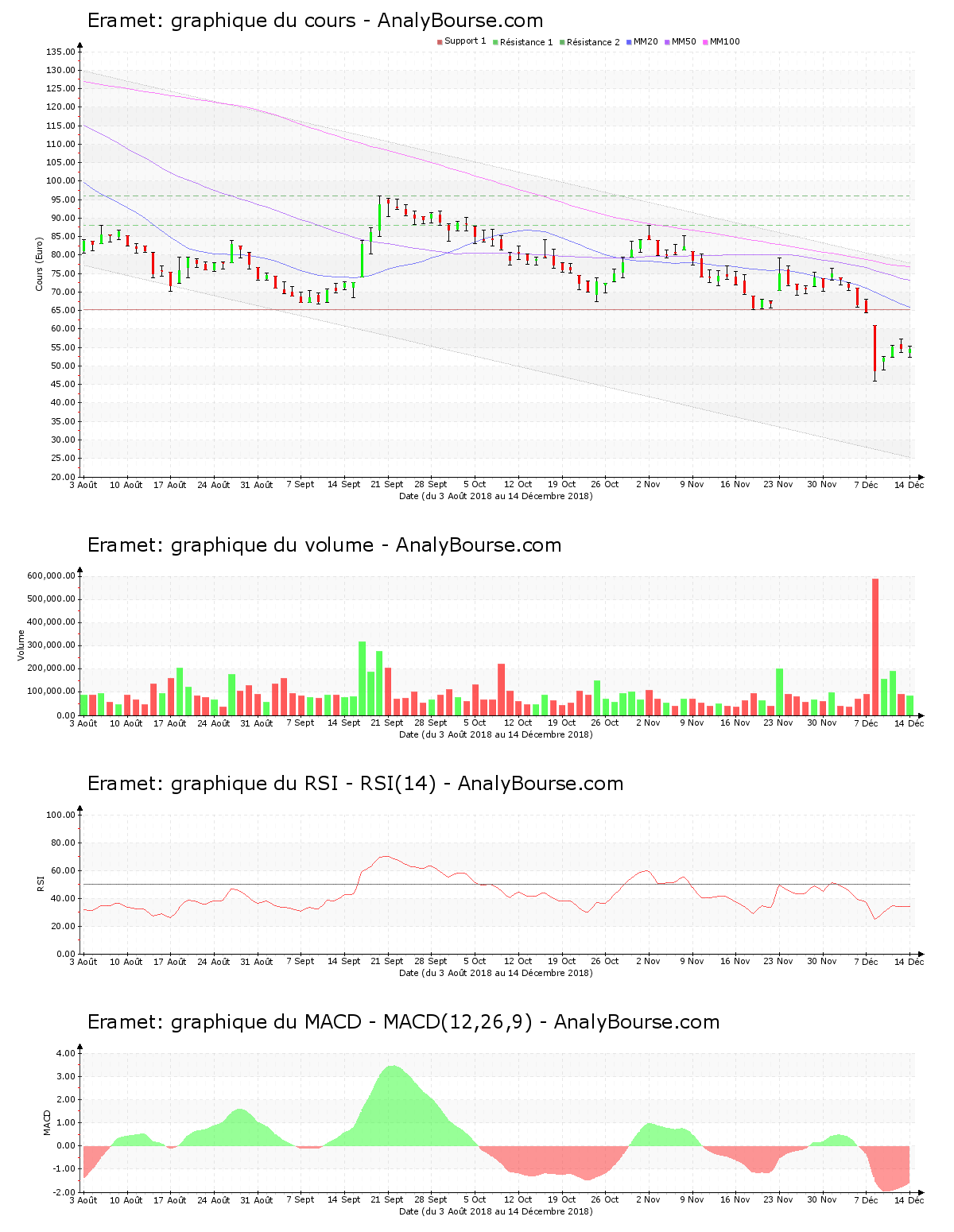This screenshot has height=1232, width=954.
Task: Click the date range caption below MACD chart
Action: point(495,1211)
